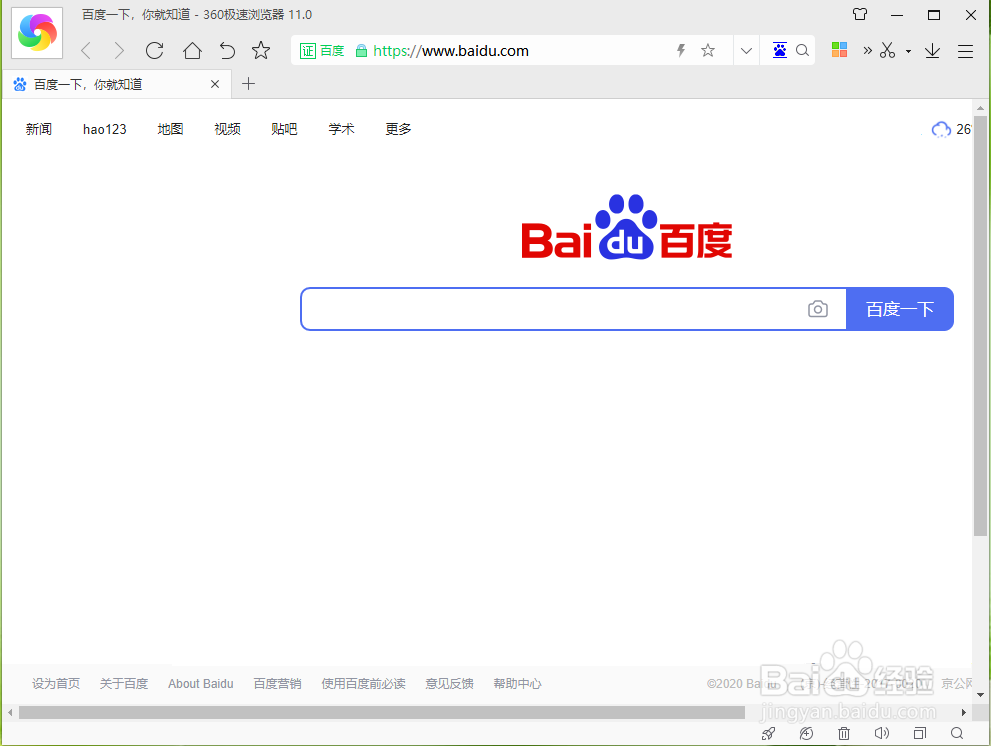991x746 pixels.
Task: Open the 新闻 link
Action: coord(39,129)
